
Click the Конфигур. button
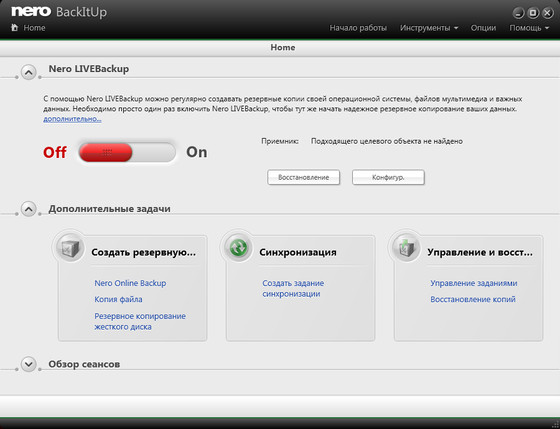click(388, 177)
